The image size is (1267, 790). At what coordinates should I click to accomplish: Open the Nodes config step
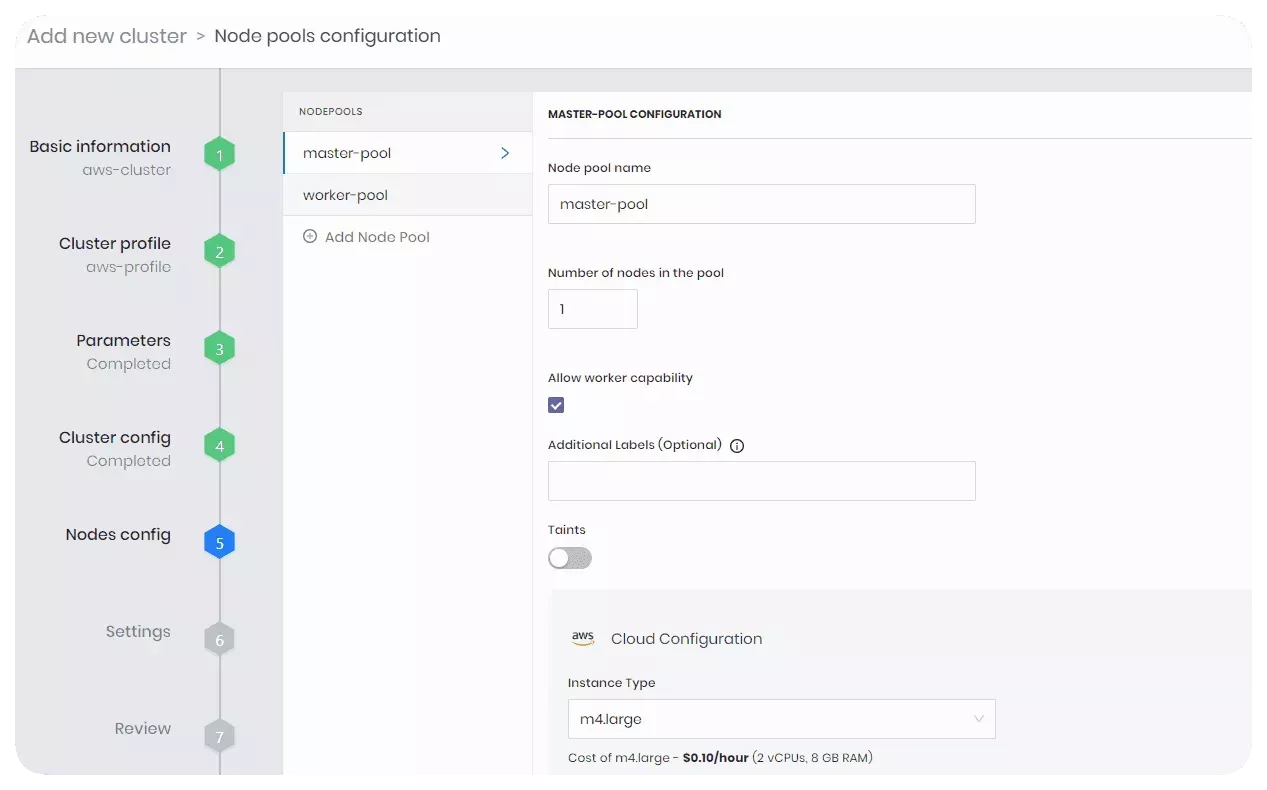(x=118, y=534)
